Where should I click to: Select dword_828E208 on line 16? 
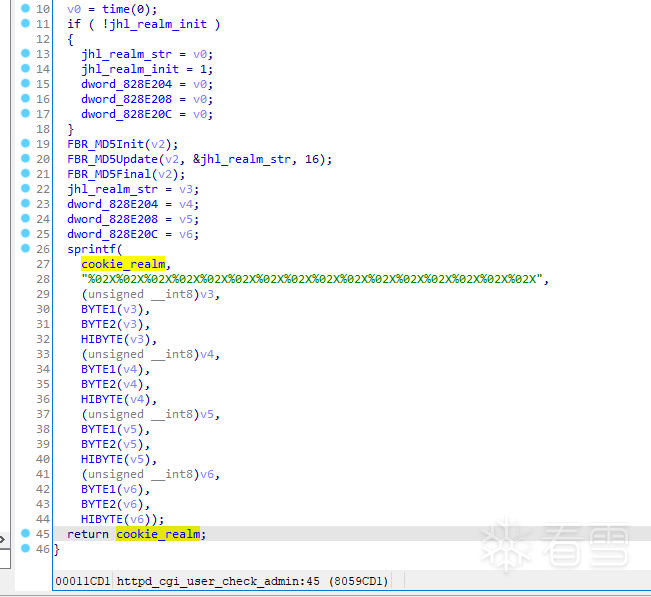[x=127, y=99]
